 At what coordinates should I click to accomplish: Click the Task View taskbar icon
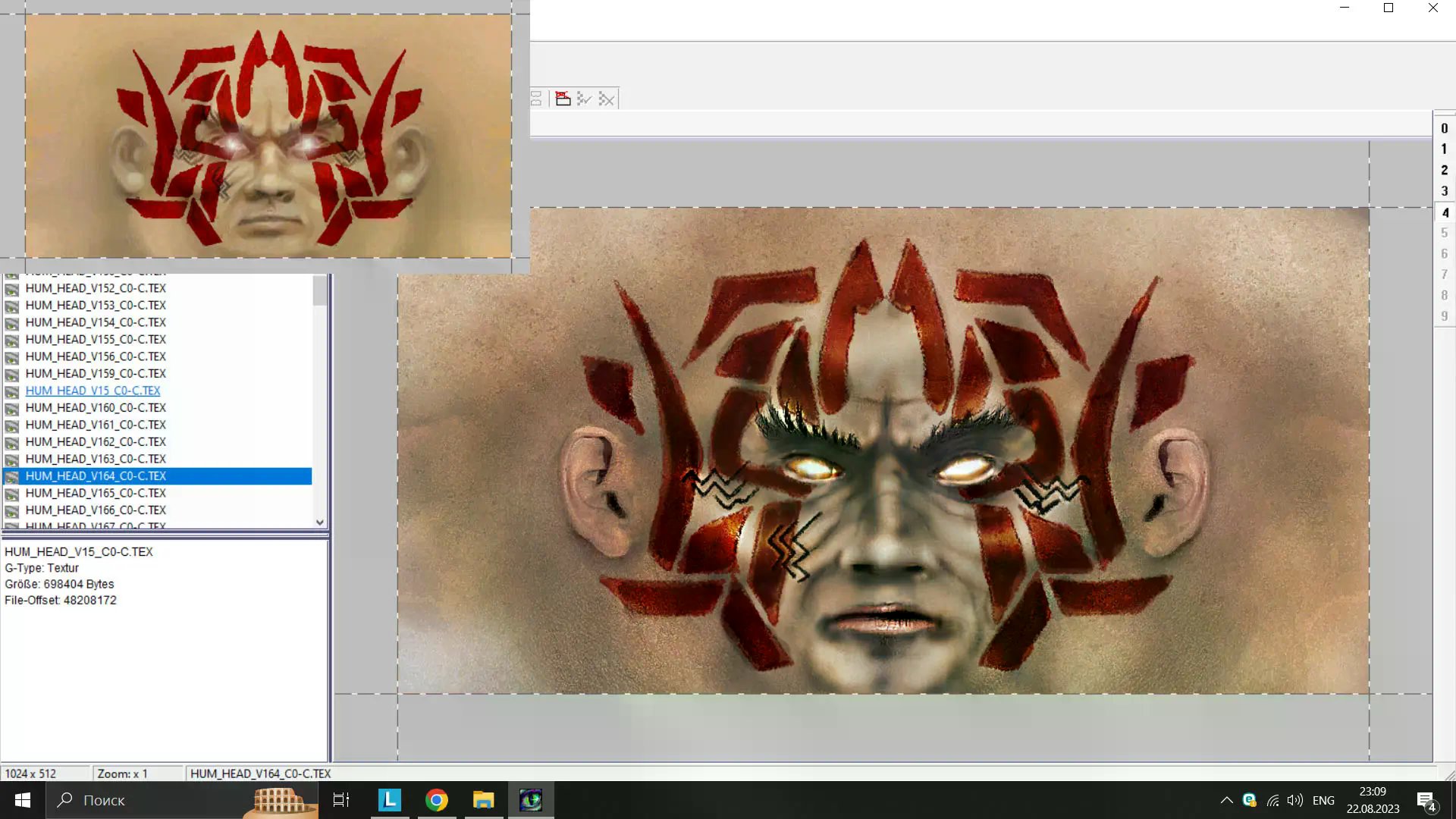click(x=341, y=800)
